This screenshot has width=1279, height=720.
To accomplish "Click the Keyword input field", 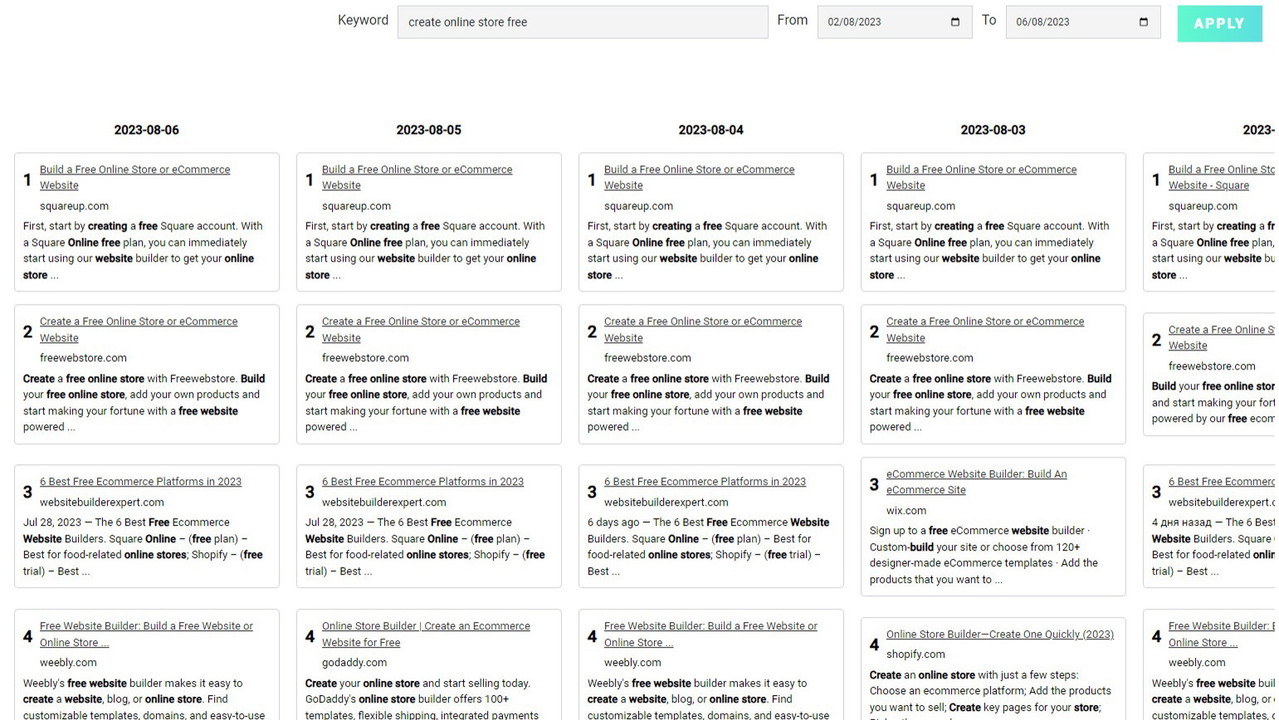I will 582,22.
